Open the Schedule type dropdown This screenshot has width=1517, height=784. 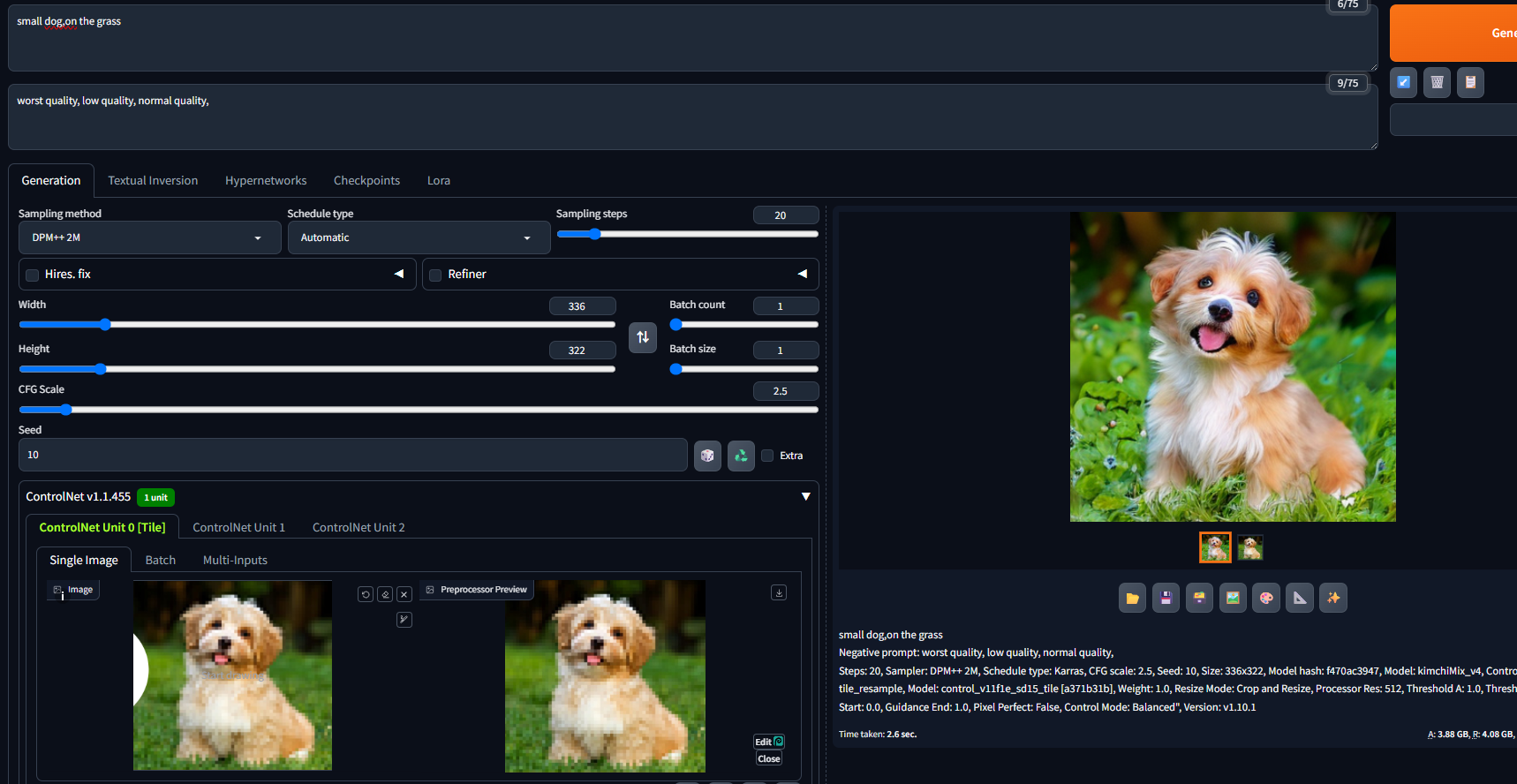419,237
